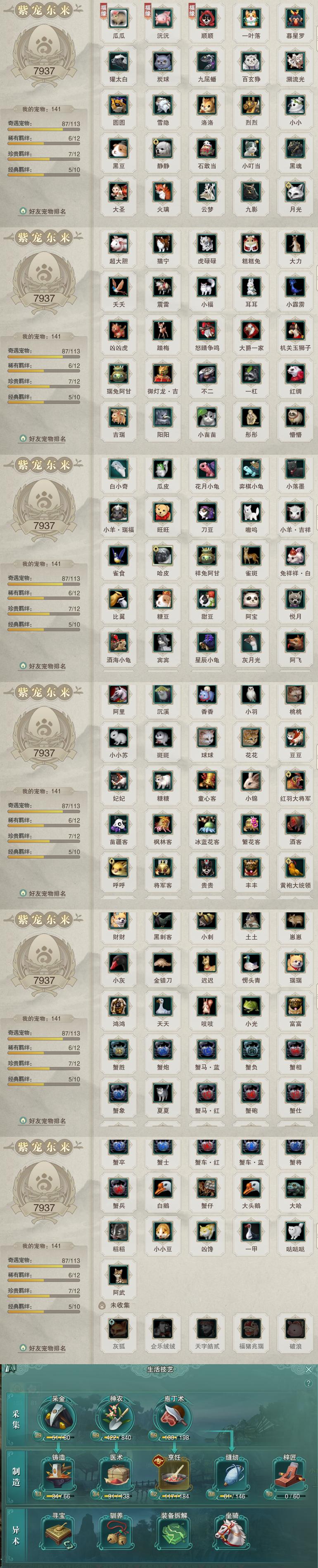Switch to the 采集 gathering category
This screenshot has height=1568, width=318.
16,1419
